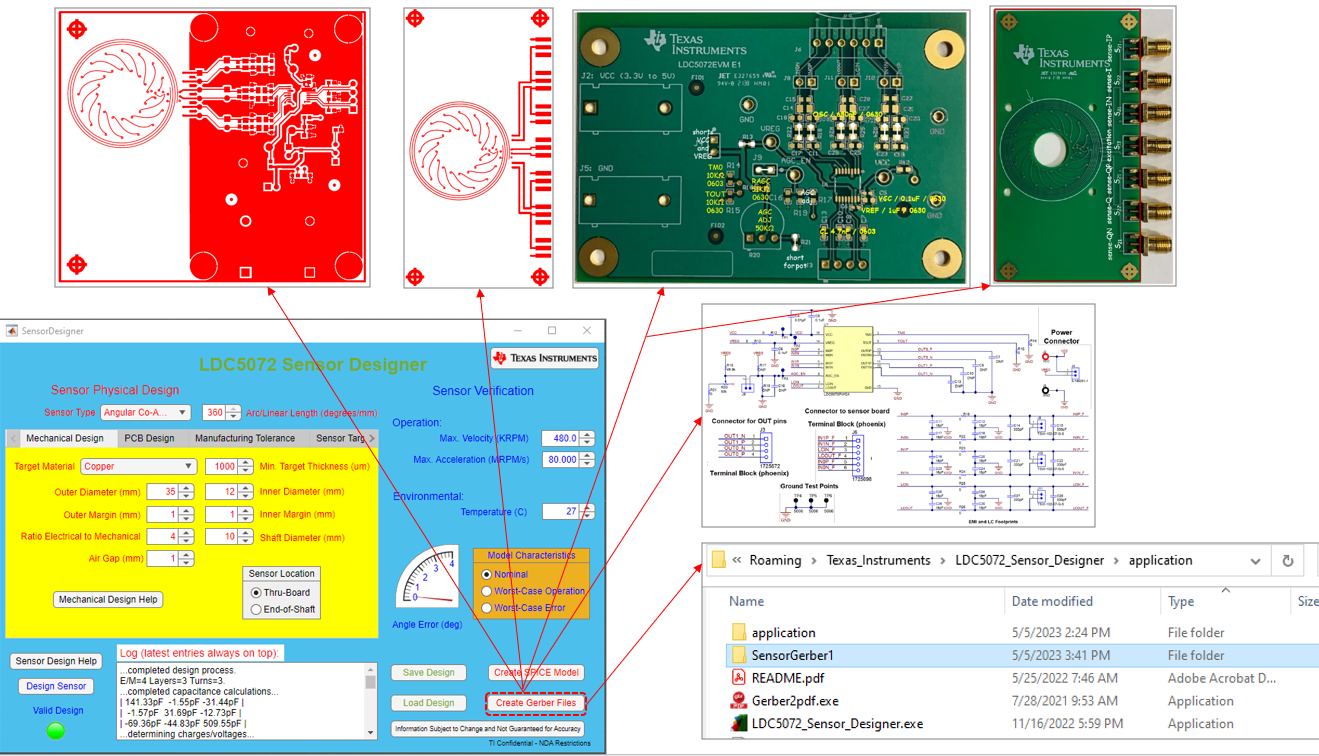This screenshot has height=756, width=1319.
Task: Click the SensorDesigner icon in the title bar
Action: (11, 330)
